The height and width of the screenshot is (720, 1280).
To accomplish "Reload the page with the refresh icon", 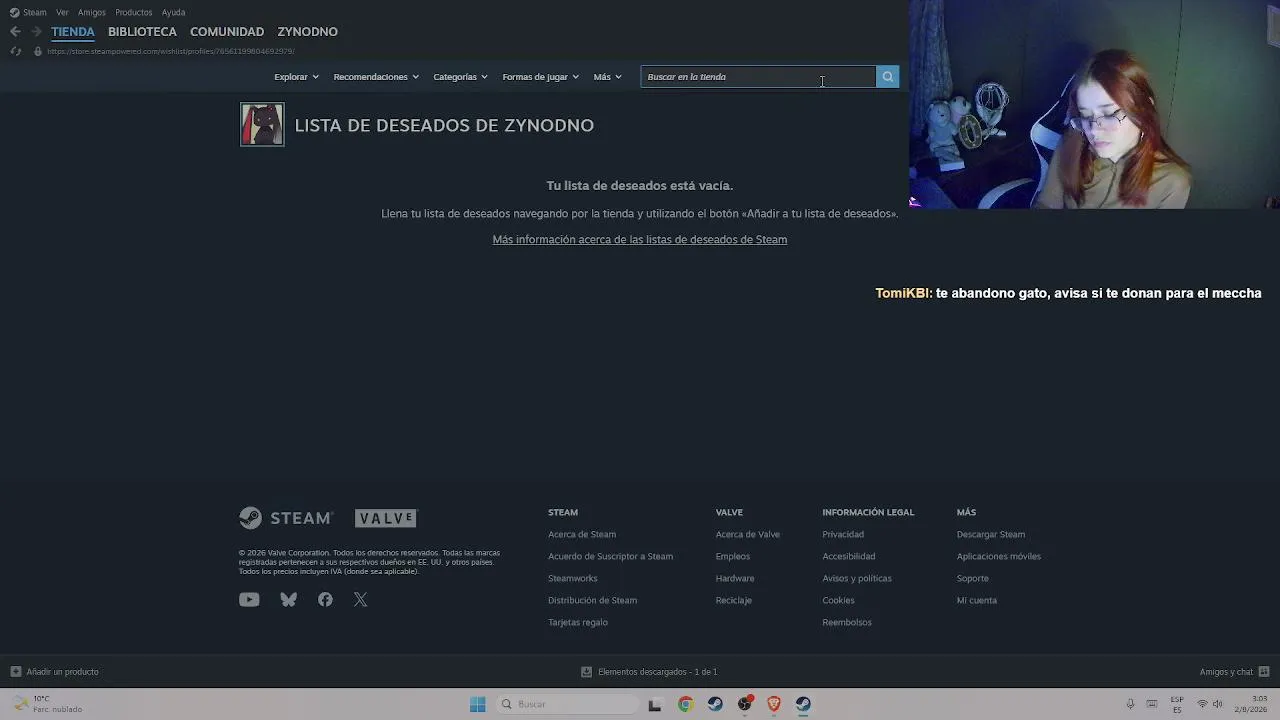I will point(15,51).
